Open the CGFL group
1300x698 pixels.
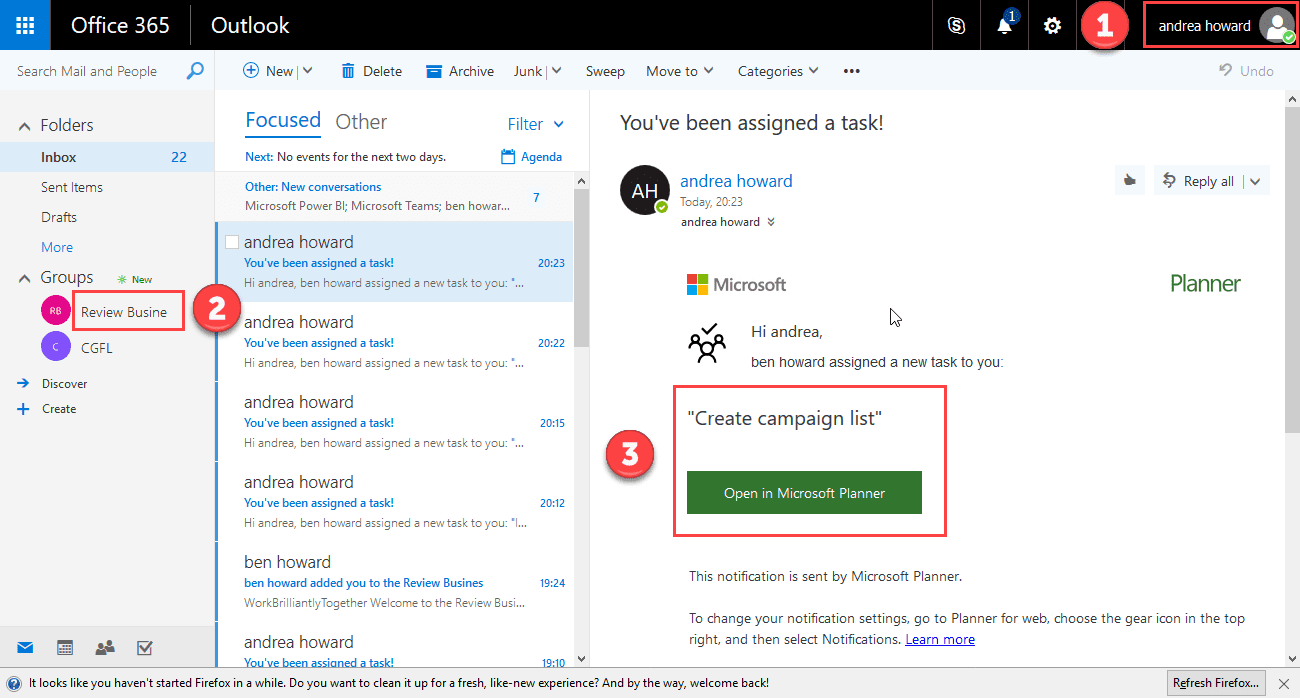pos(97,347)
